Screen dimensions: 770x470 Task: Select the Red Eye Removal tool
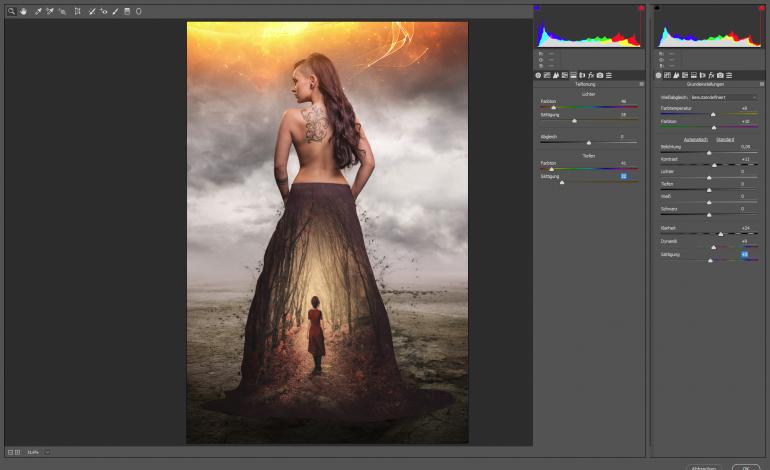point(104,11)
